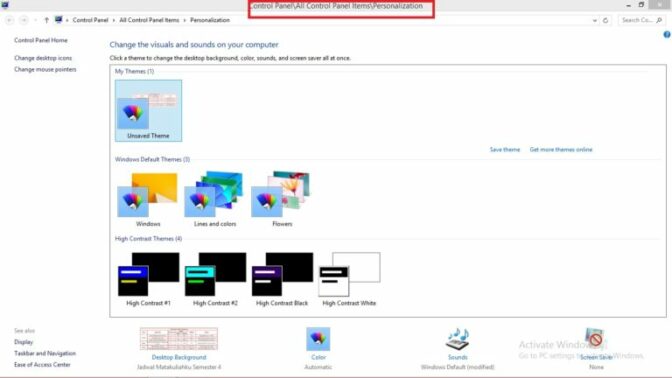Image resolution: width=672 pixels, height=378 pixels.
Task: Open Get more themes online link
Action: click(x=561, y=150)
